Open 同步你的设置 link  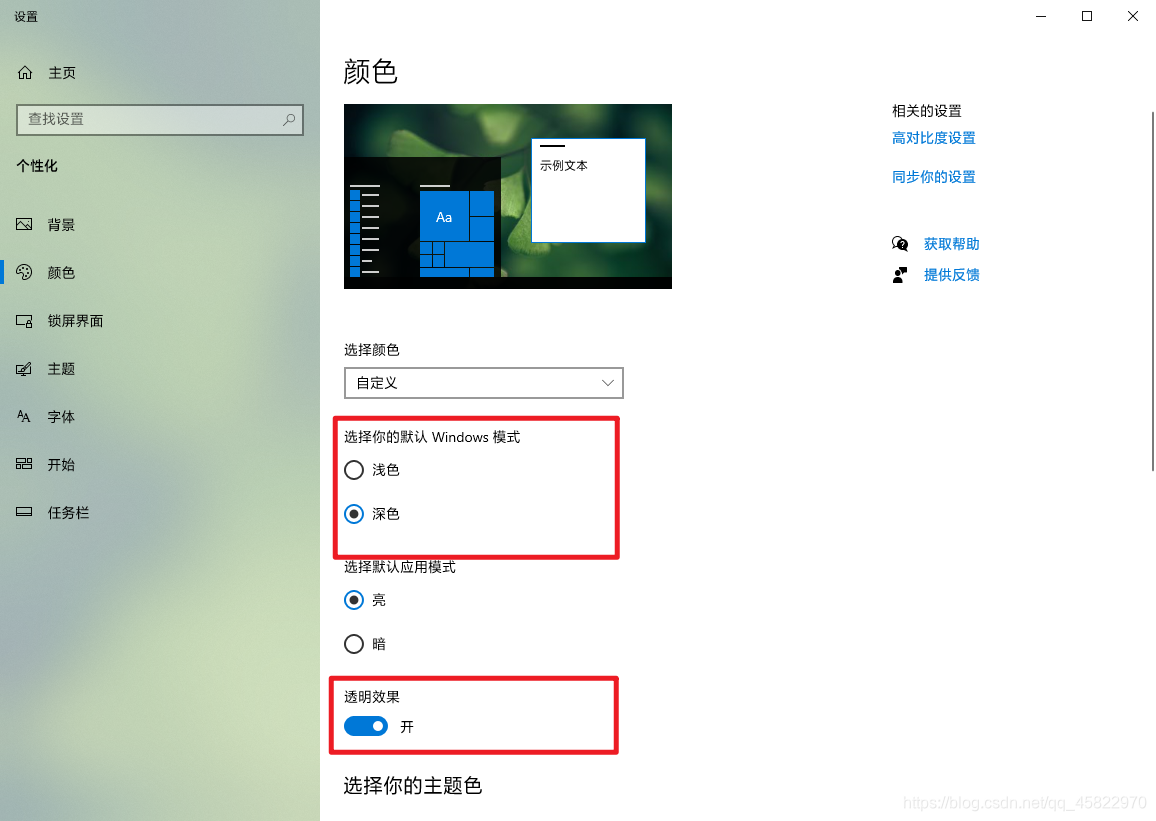933,177
